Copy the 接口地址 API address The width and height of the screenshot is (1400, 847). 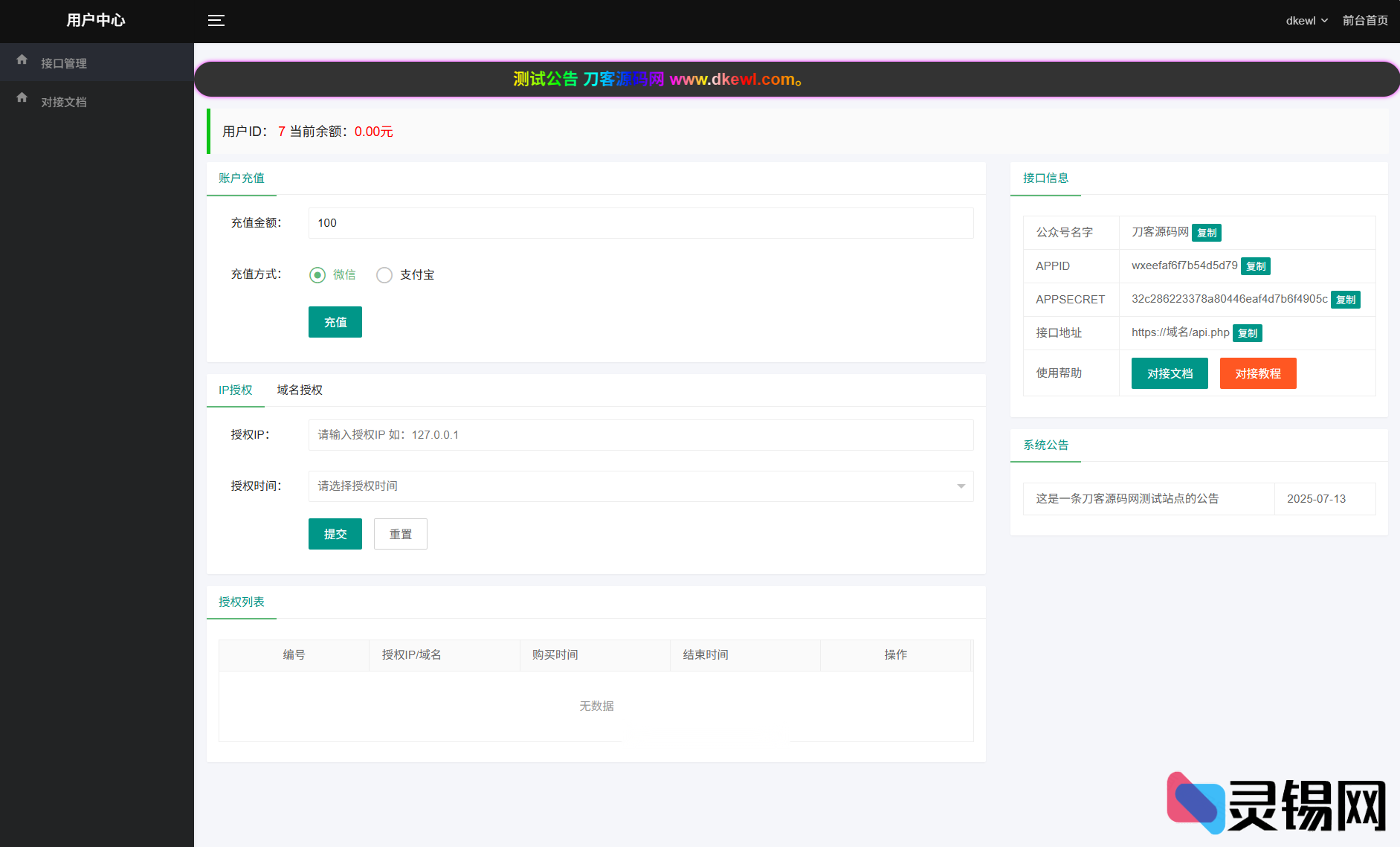coord(1247,332)
